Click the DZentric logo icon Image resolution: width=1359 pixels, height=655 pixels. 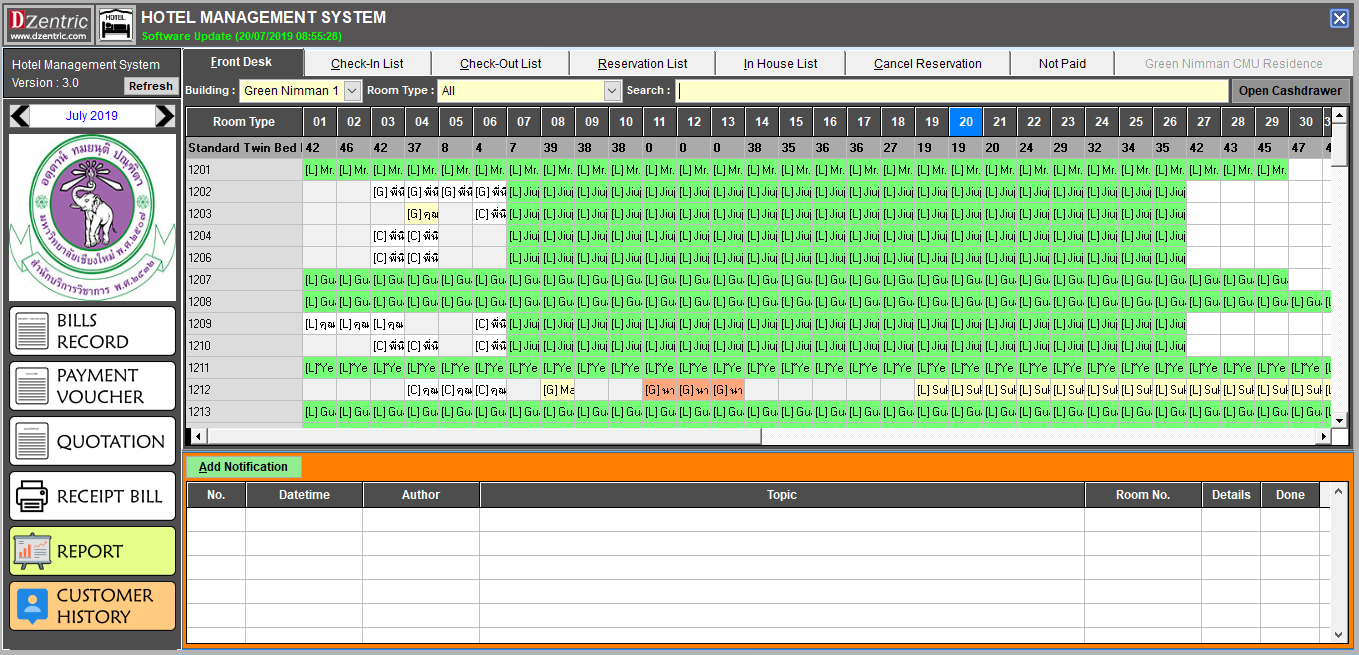(x=50, y=24)
